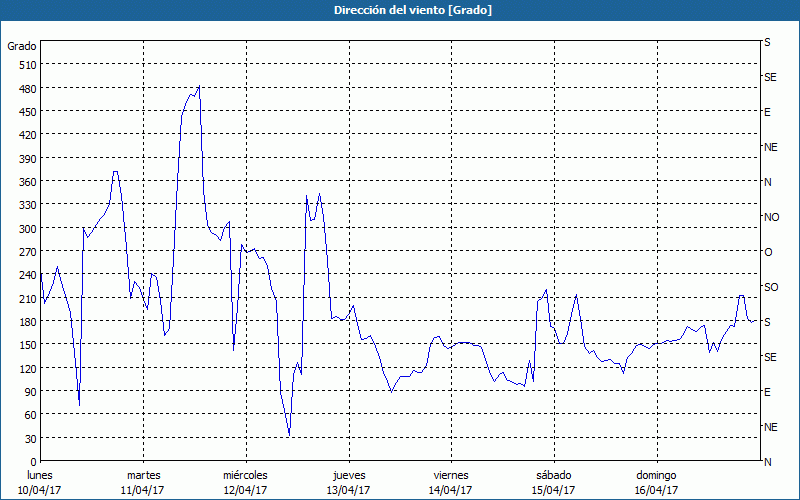Click the 'NO' compass label on right axis
The image size is (800, 500).
[771, 217]
